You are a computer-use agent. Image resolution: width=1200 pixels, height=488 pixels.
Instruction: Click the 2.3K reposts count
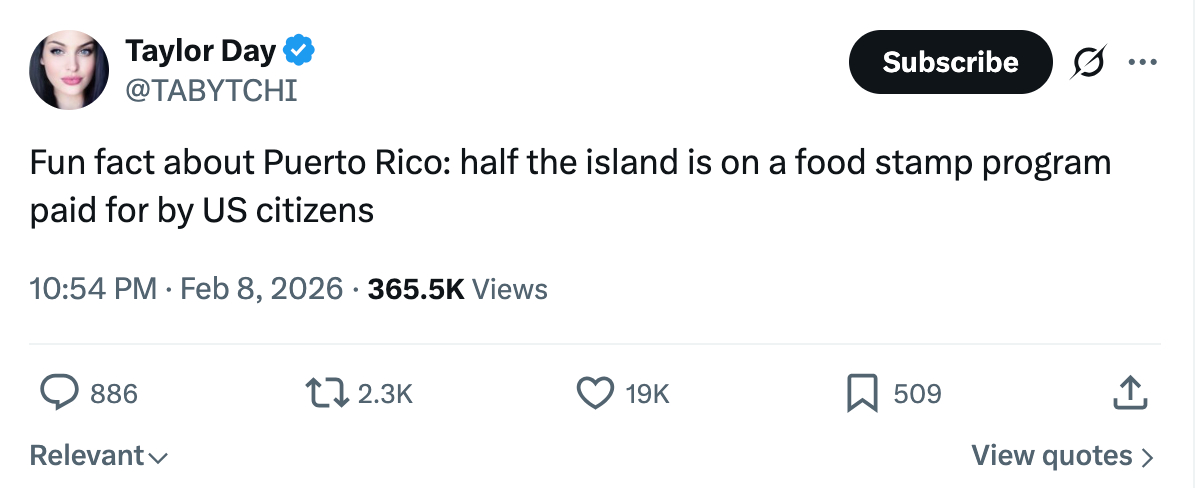pyautogui.click(x=385, y=394)
